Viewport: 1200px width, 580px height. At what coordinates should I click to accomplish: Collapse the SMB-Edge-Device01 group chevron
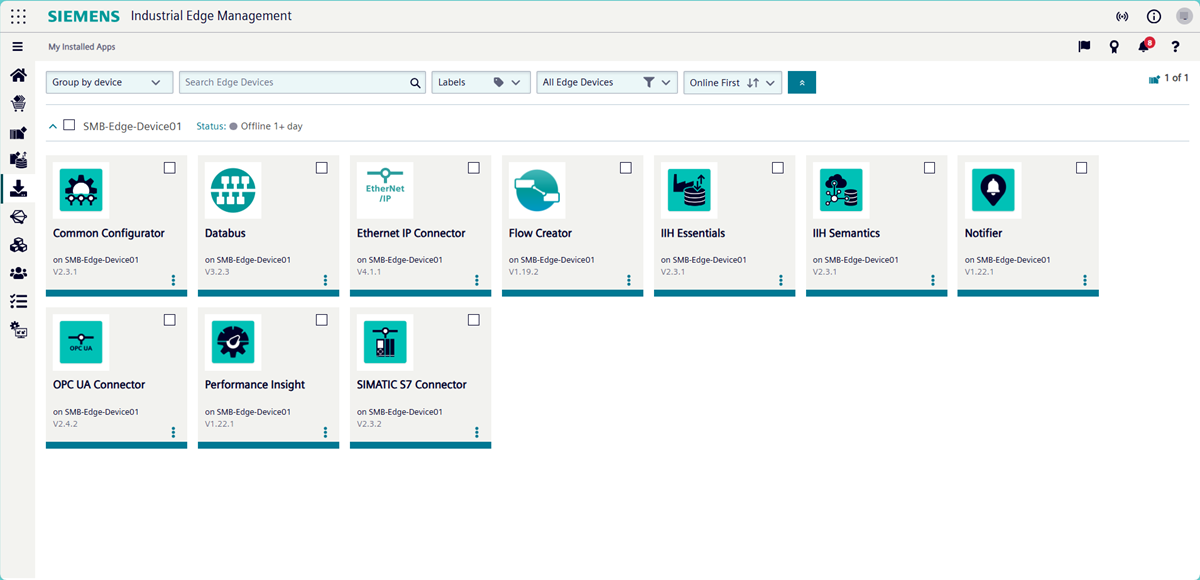pos(53,127)
